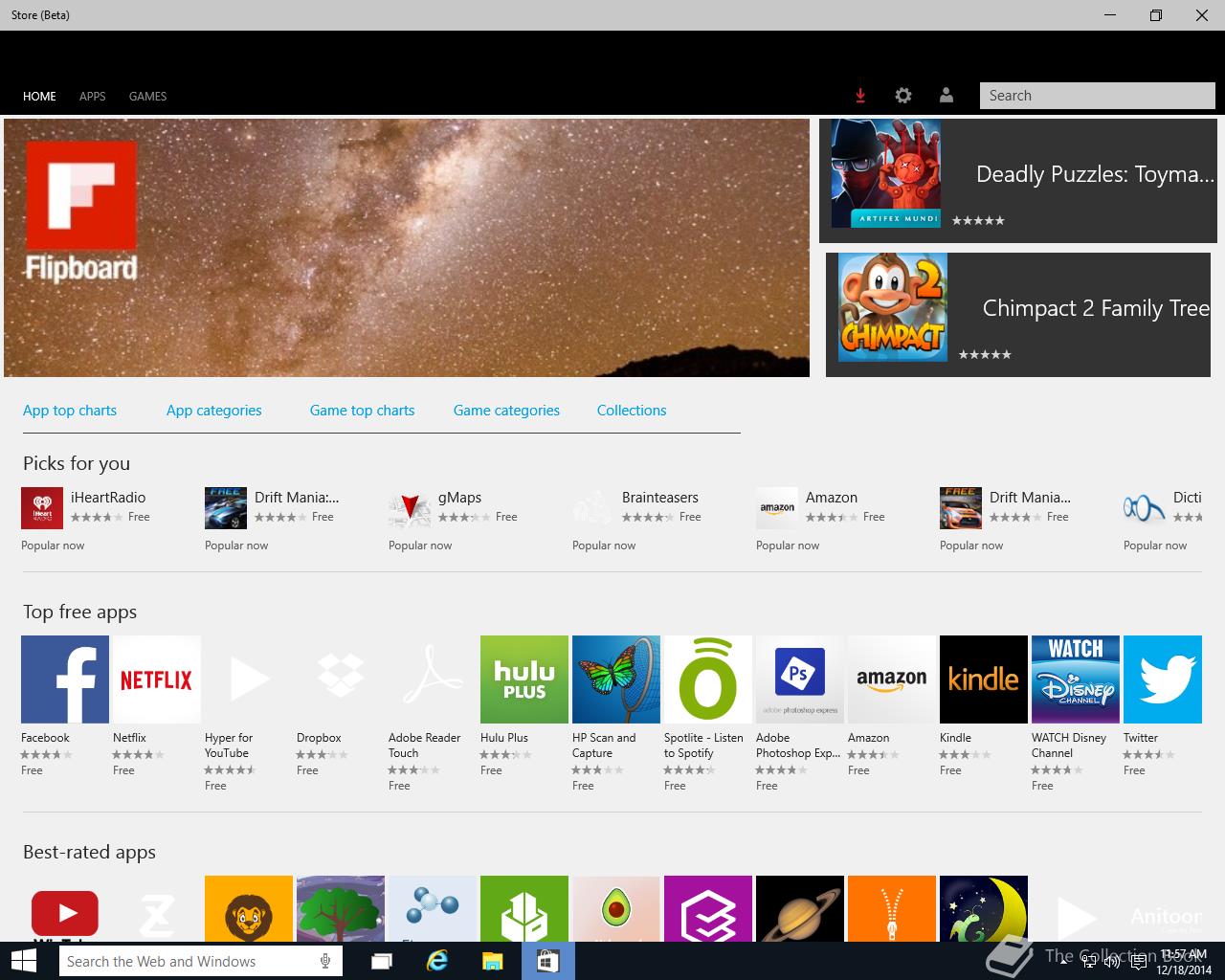Open WATCH Disney Channel tile
The height and width of the screenshot is (980, 1225).
click(1076, 679)
